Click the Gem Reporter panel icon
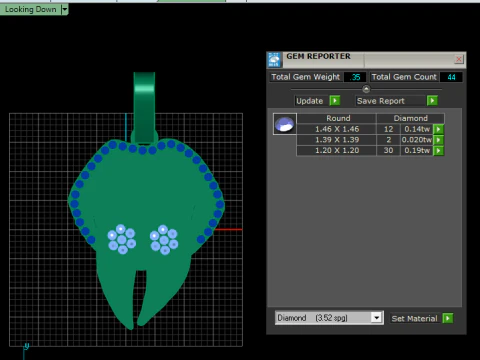Viewport: 480px width, 360px height. click(x=274, y=60)
